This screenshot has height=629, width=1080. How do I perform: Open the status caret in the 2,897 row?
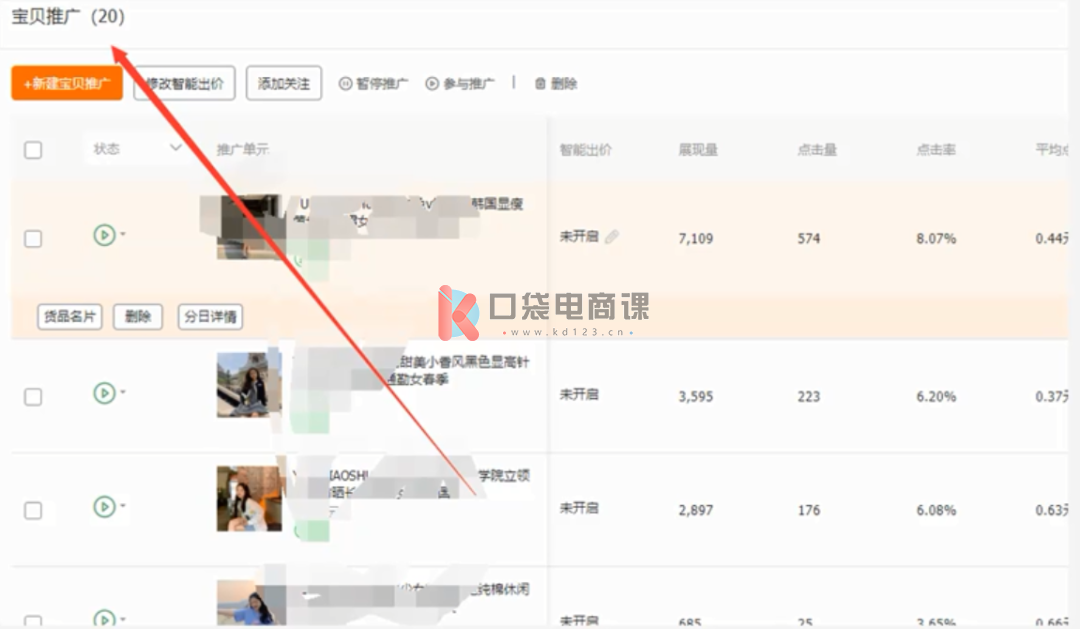pos(123,506)
